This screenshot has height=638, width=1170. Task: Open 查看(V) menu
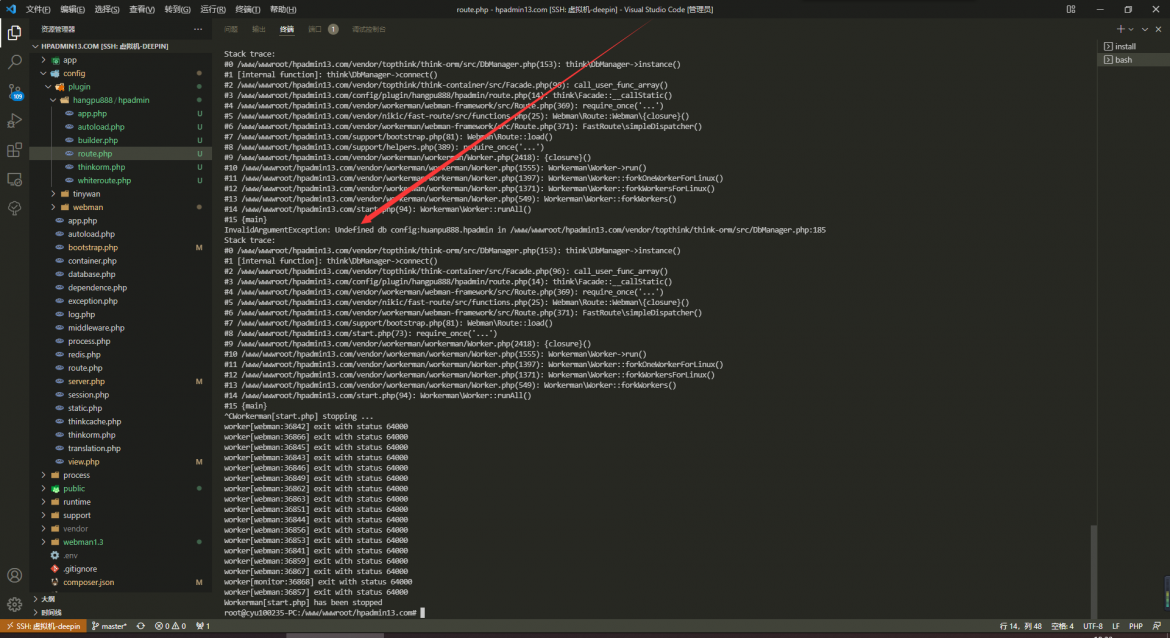point(142,10)
